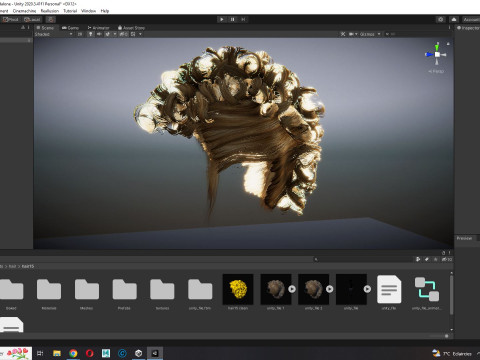Open the Account dropdown
This screenshot has height=360, width=480.
pos(471,19)
